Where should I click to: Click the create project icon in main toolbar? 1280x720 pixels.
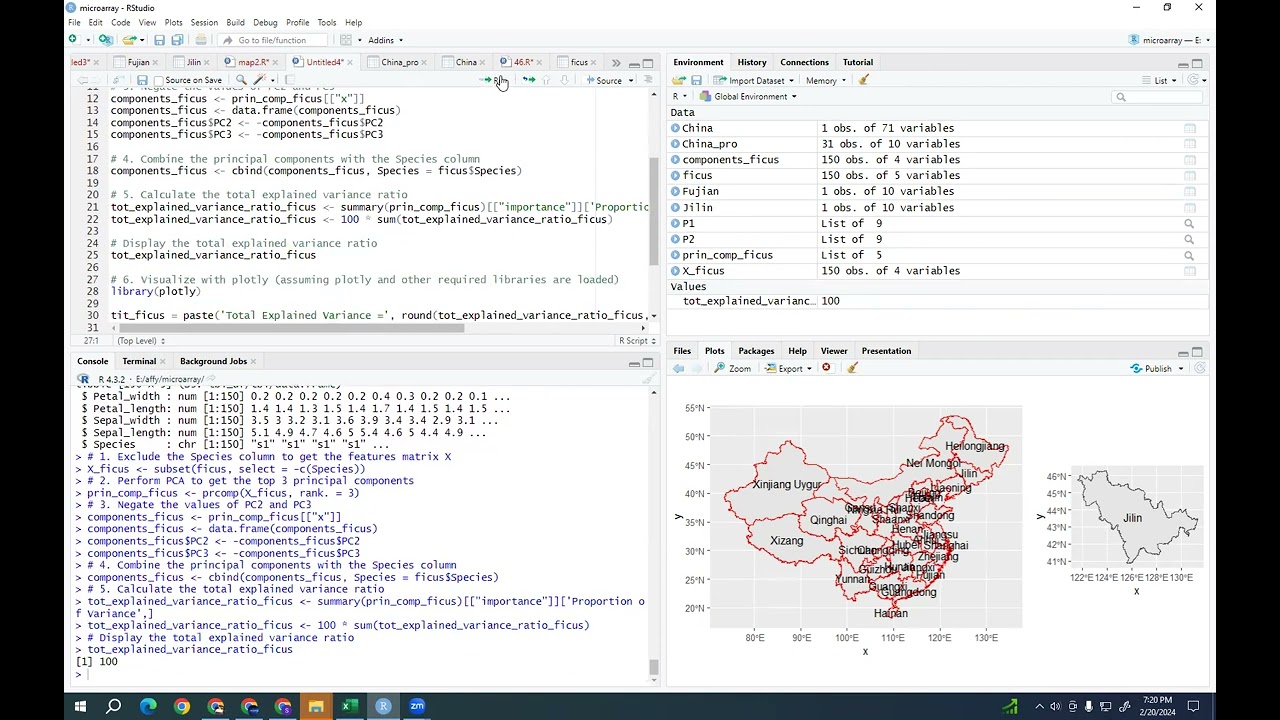coord(105,40)
